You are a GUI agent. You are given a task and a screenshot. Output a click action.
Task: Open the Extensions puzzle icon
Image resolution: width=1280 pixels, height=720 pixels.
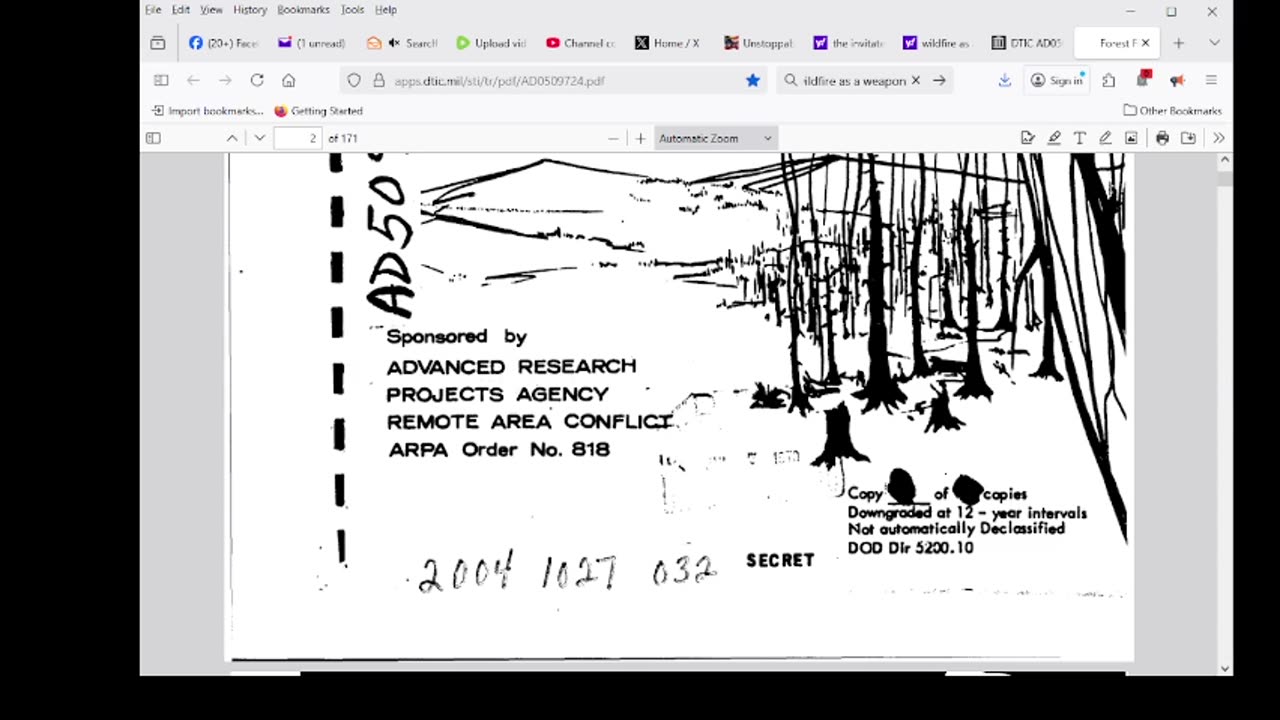(x=1109, y=80)
